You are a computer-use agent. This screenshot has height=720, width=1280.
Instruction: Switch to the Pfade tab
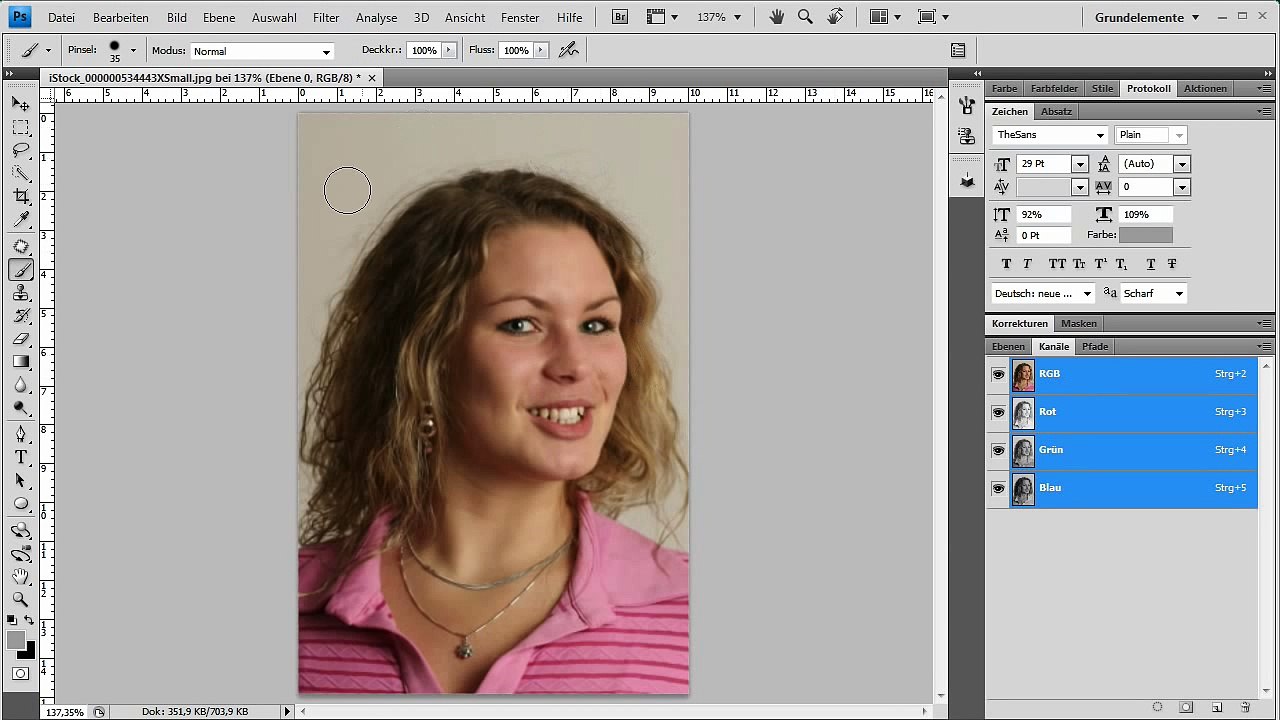1095,347
